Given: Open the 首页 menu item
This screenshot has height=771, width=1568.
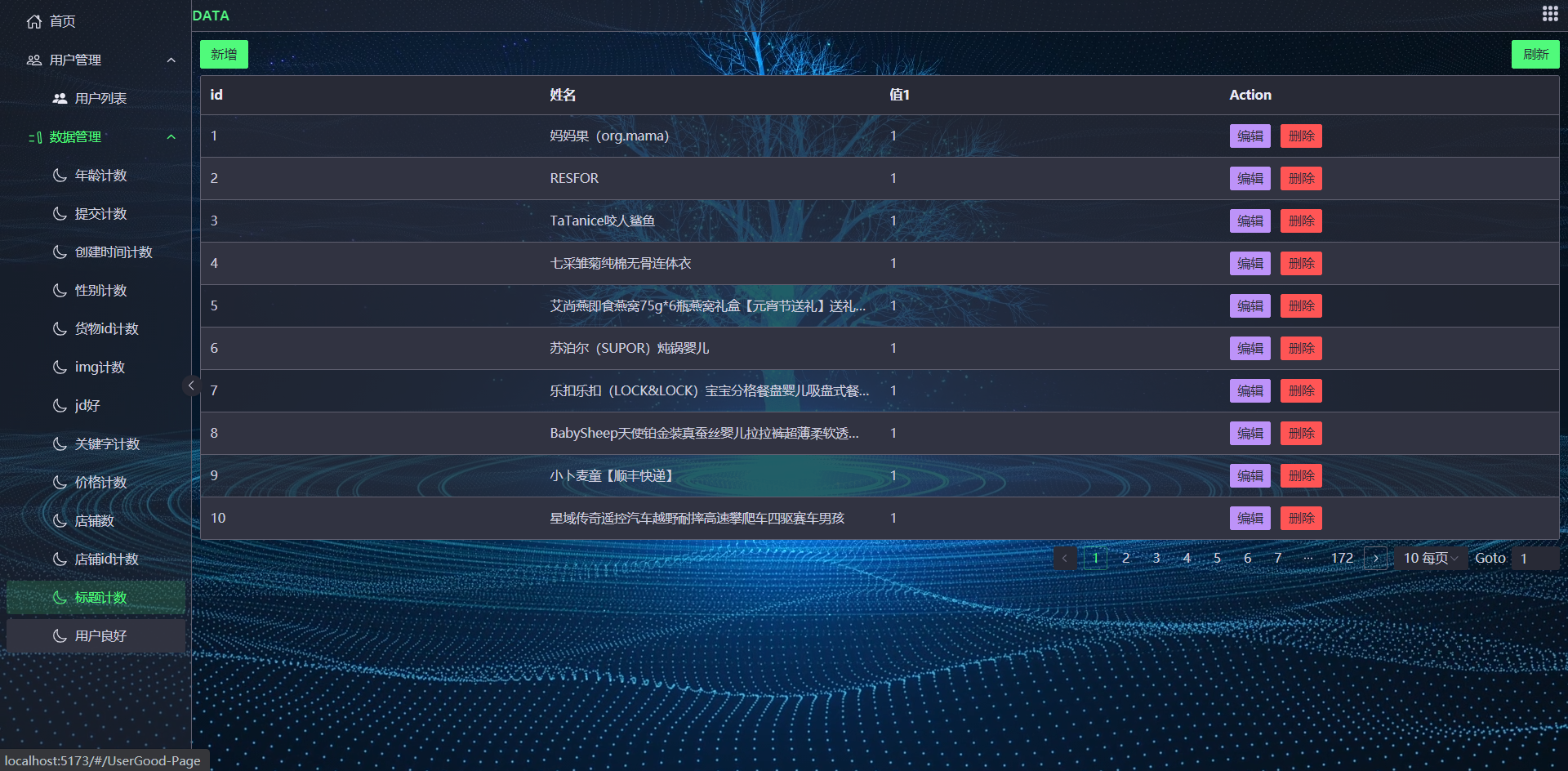Looking at the screenshot, I should coord(96,21).
